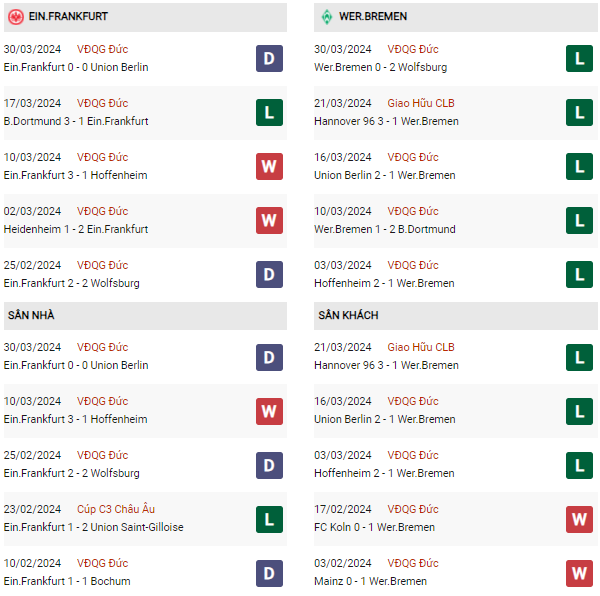Click L badge beside Wer.Bremen 0-2 Wolfsburg
Screen dimensions: 600x596
tap(579, 58)
